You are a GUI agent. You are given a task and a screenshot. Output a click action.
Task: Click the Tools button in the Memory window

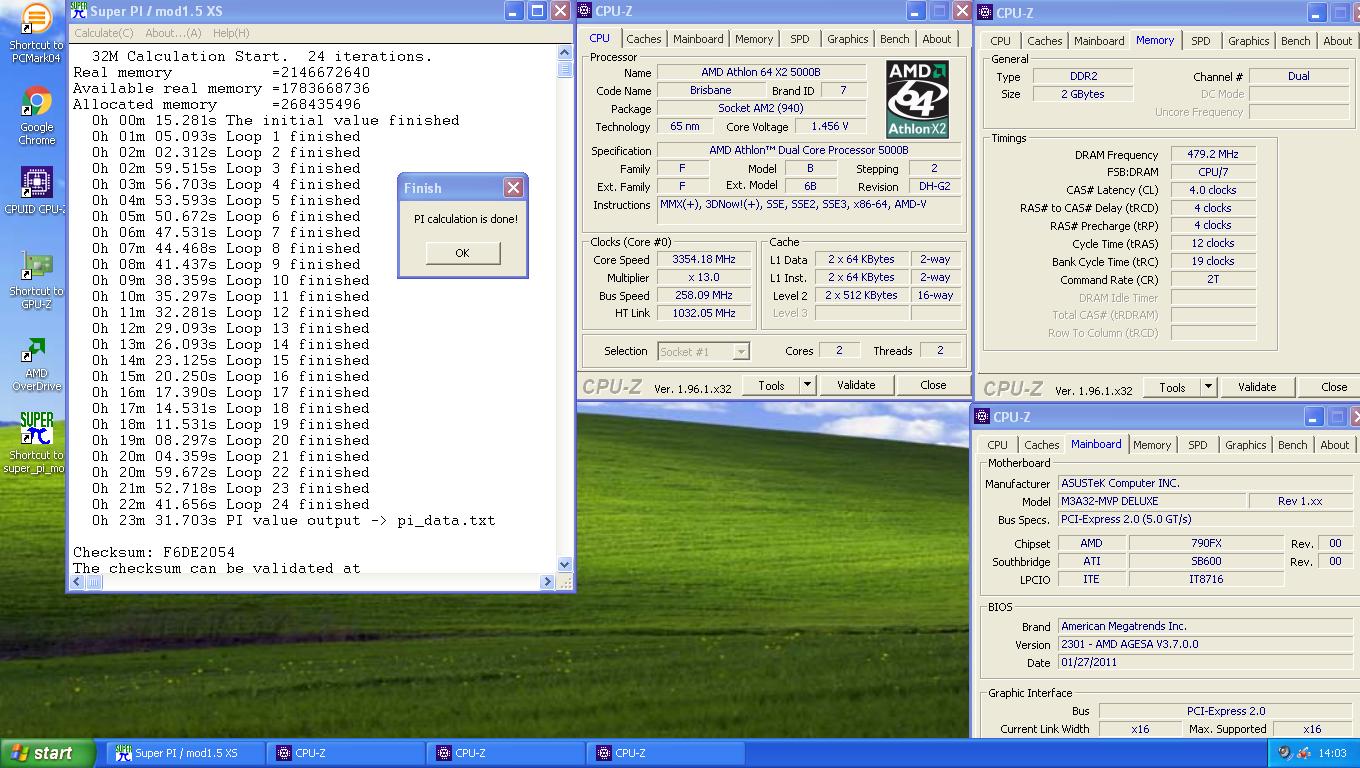[x=1172, y=387]
